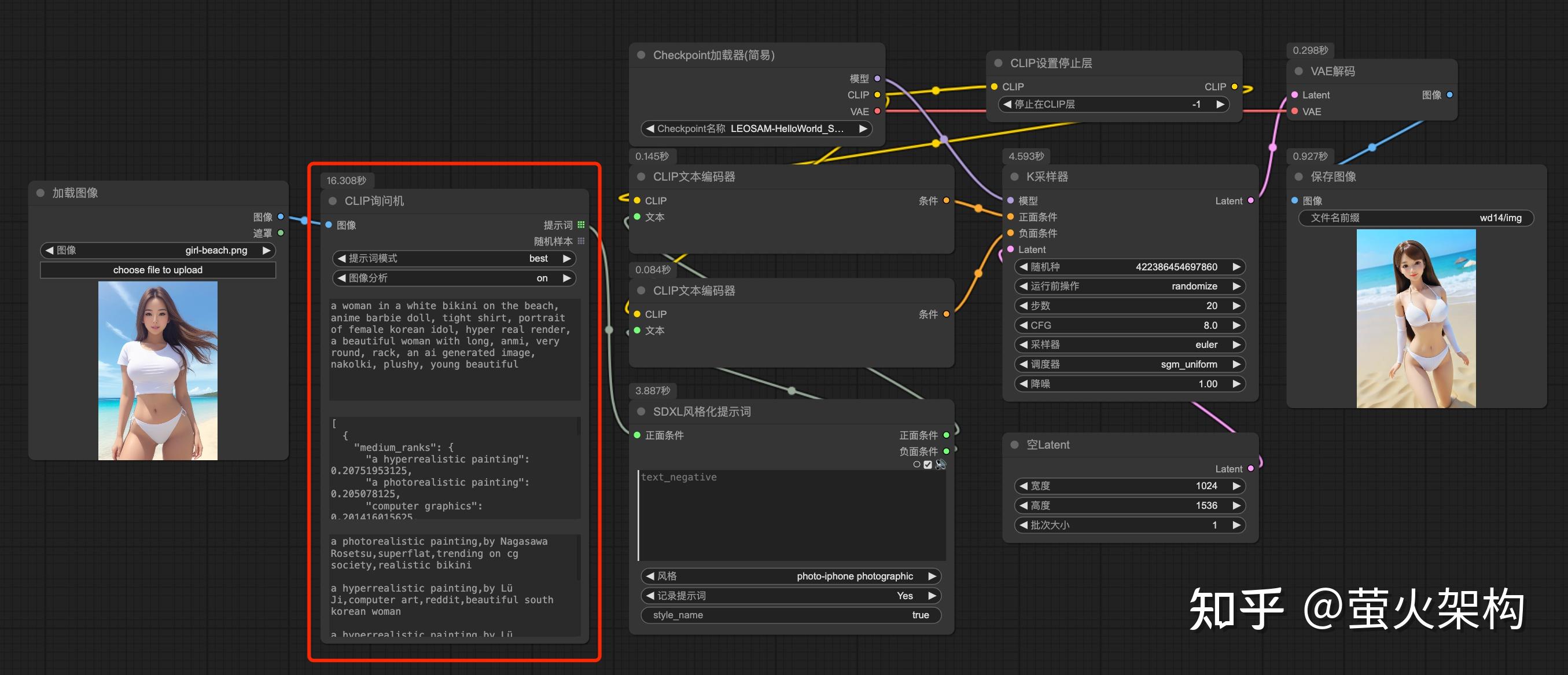
Task: Click the CFG 8.0 value slider
Action: pos(1130,325)
